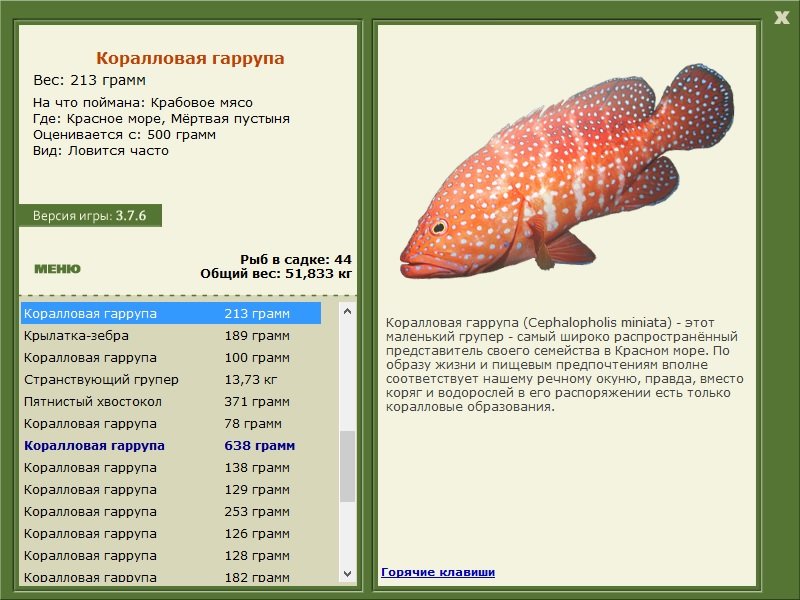800x600 pixels.
Task: Click the fish list scrollbar thumb
Action: (x=347, y=466)
